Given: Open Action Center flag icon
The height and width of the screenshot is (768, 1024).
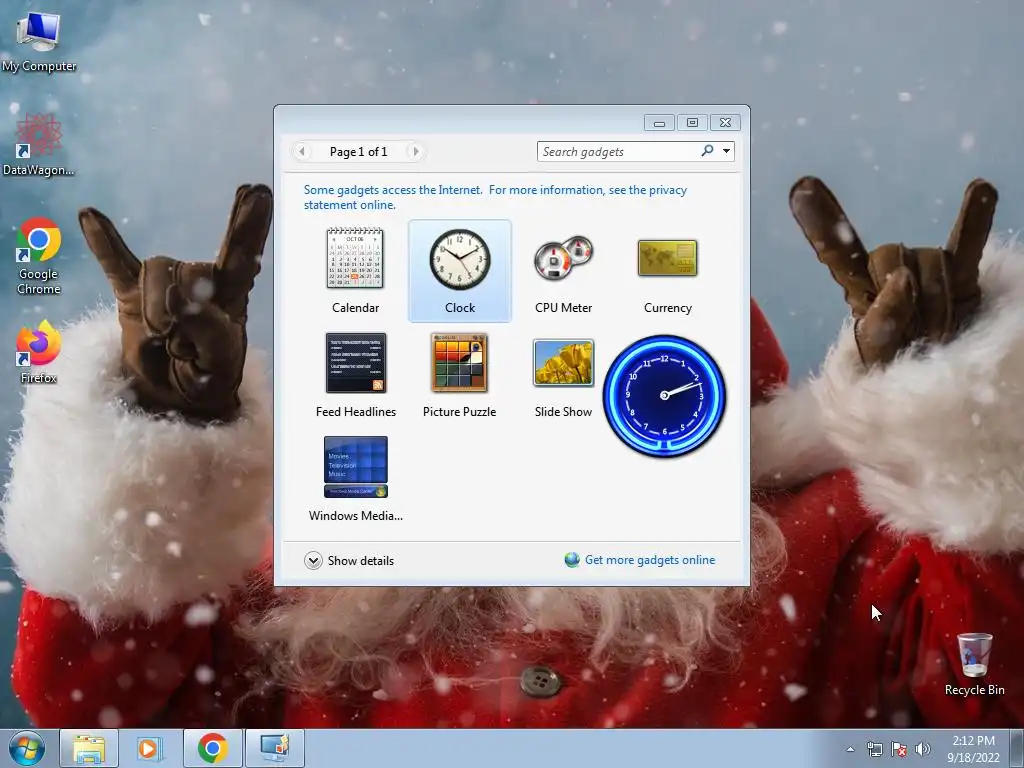Looking at the screenshot, I should pyautogui.click(x=899, y=749).
